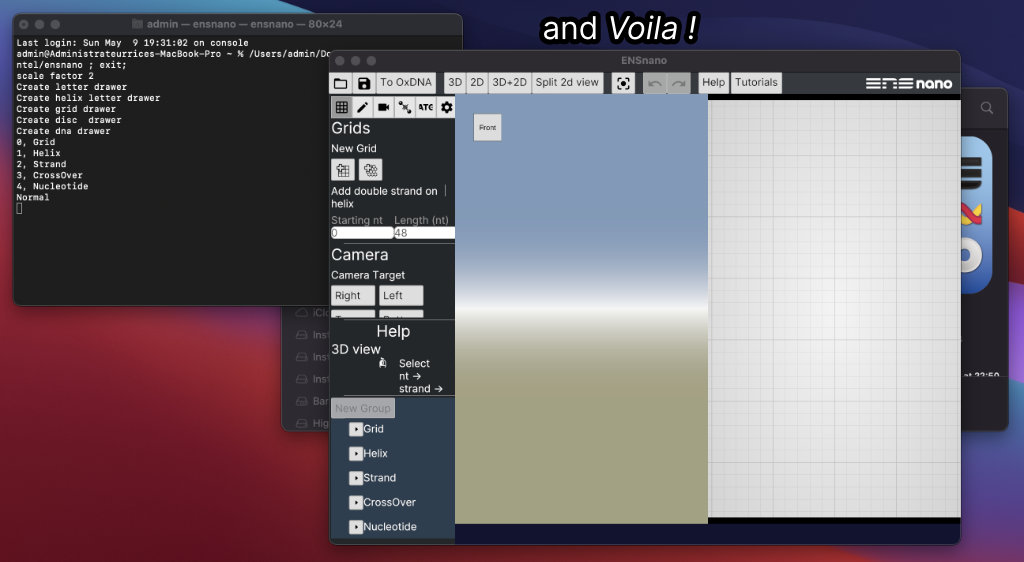Switch to 2D view
The width and height of the screenshot is (1024, 562).
[x=477, y=83]
